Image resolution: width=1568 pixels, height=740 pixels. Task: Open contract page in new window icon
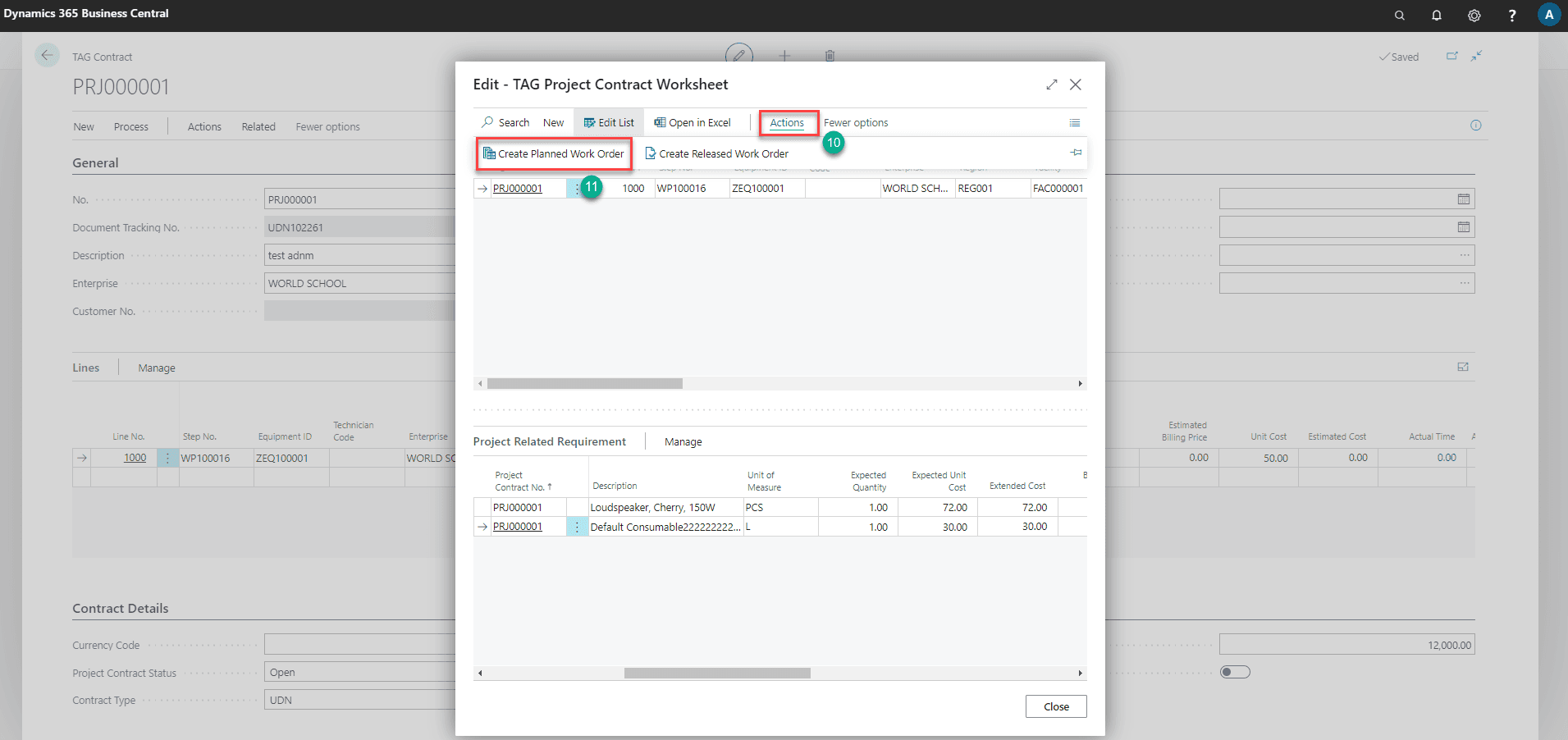click(x=1452, y=56)
